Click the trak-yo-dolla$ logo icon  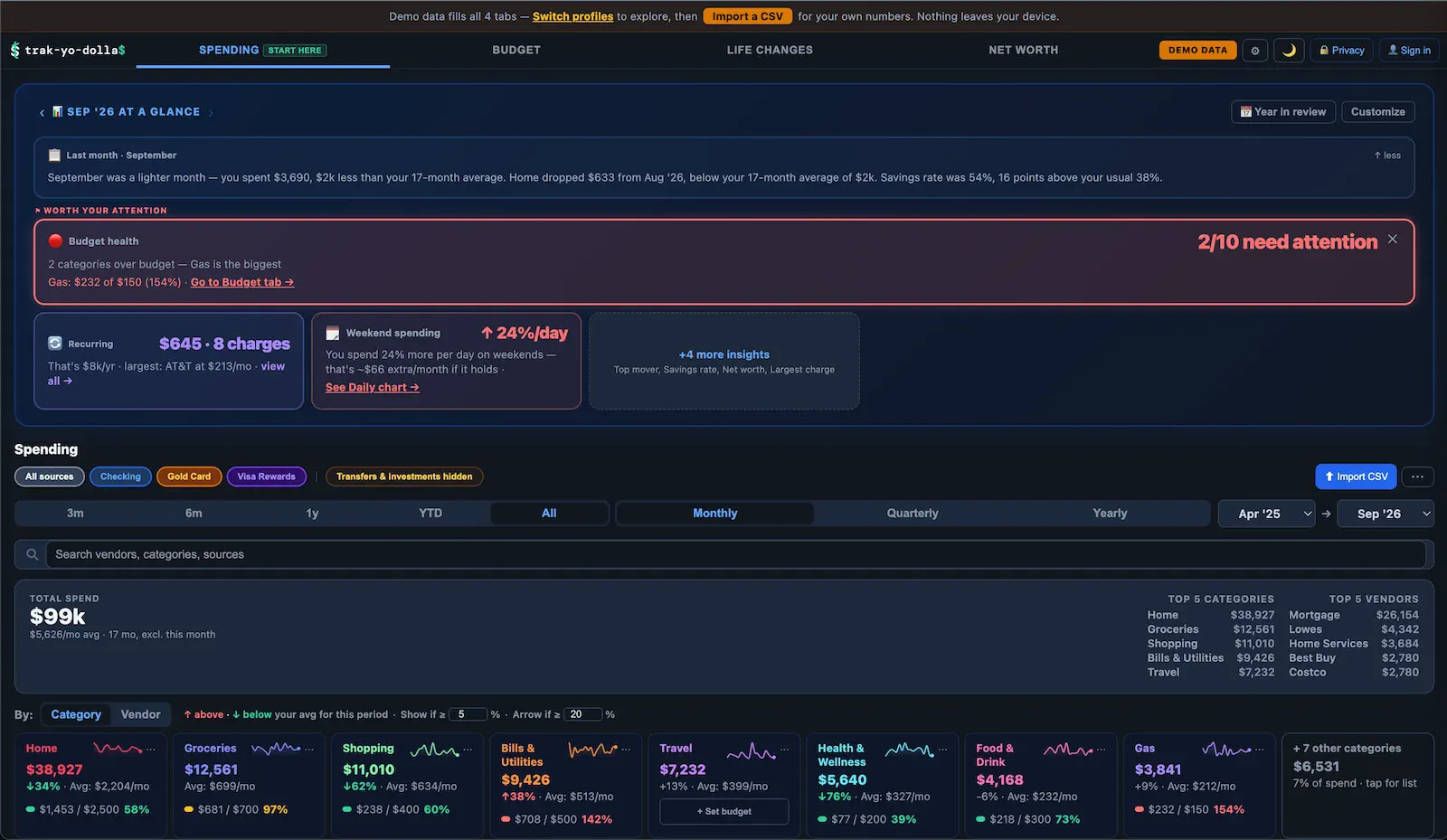coord(14,51)
